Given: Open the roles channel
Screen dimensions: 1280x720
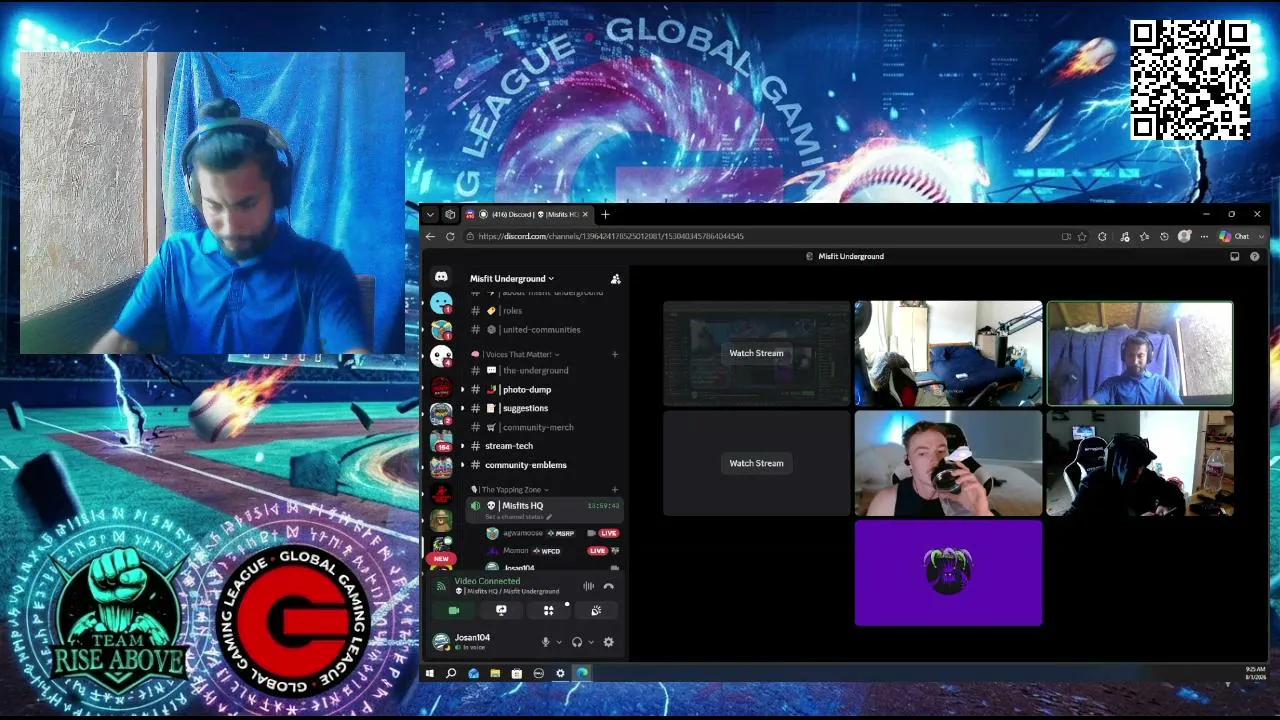Looking at the screenshot, I should coord(545,311).
